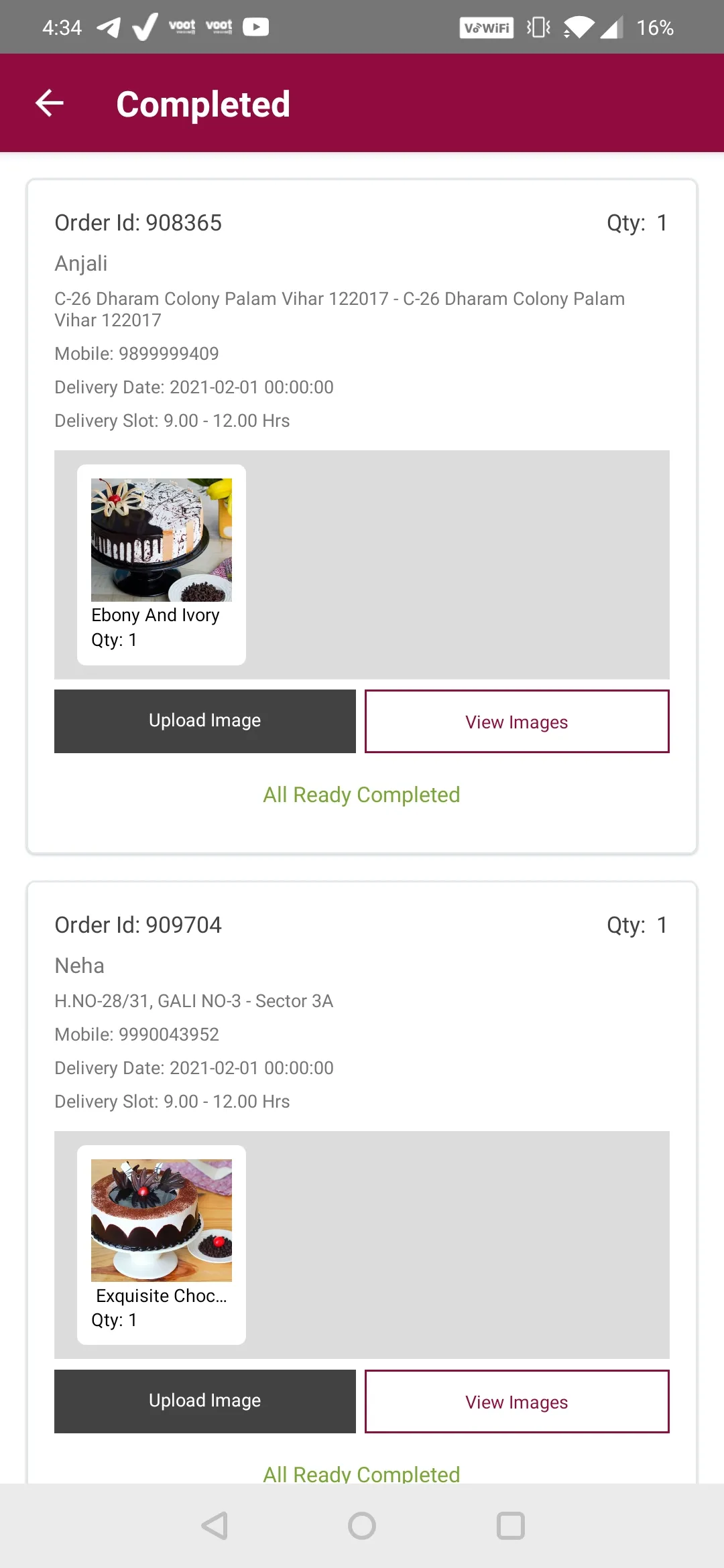Viewport: 724px width, 1568px height.
Task: Tap Anjali's mobile number 9899999409
Action: pos(169,354)
